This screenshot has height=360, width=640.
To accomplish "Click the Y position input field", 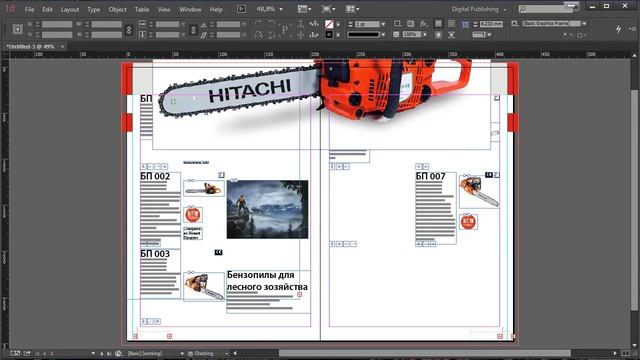I will (57, 35).
